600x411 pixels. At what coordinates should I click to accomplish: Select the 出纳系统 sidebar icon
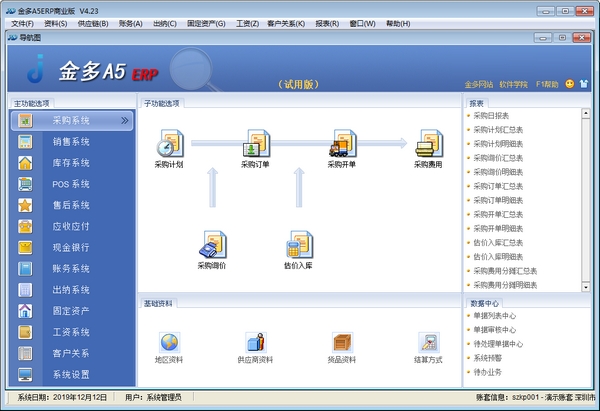pyautogui.click(x=25, y=290)
